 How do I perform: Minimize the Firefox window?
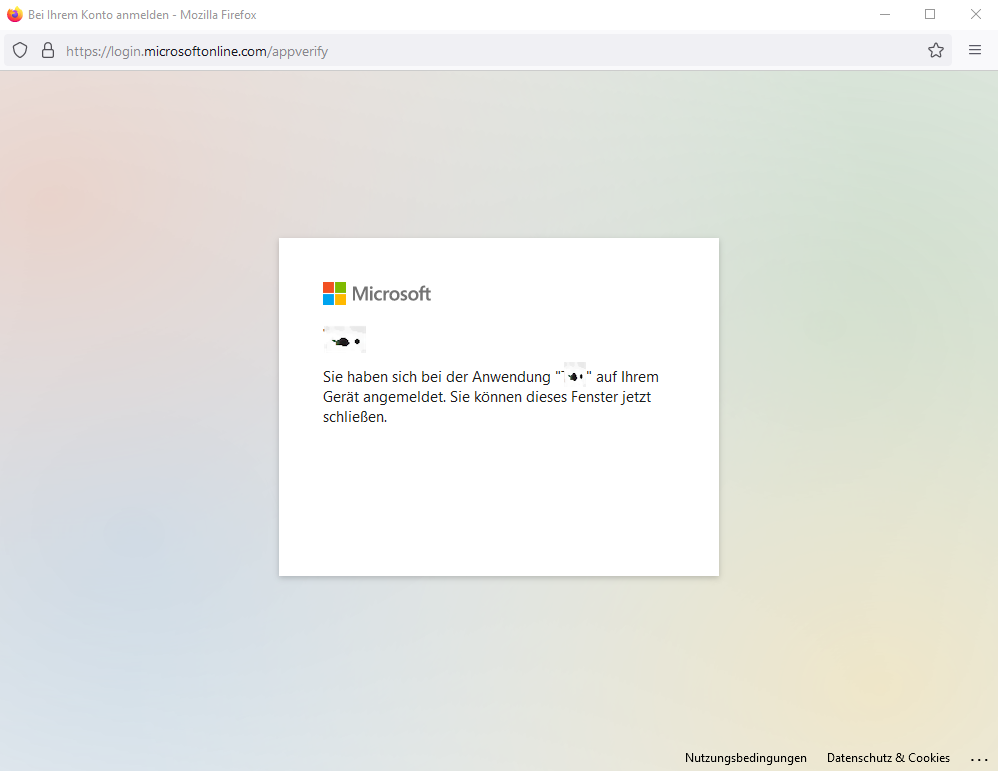(x=885, y=14)
